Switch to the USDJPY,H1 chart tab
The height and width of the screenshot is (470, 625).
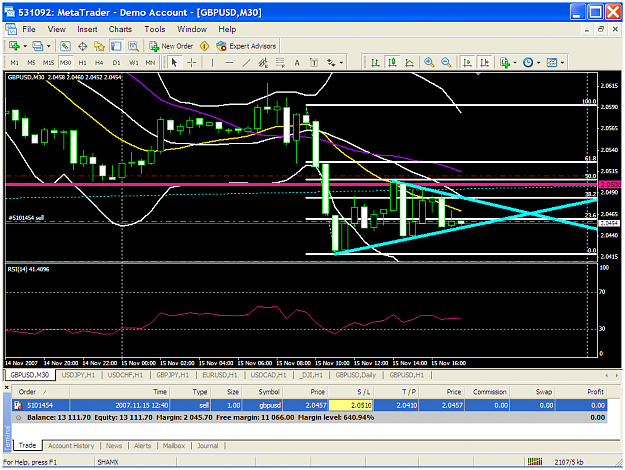(x=79, y=375)
